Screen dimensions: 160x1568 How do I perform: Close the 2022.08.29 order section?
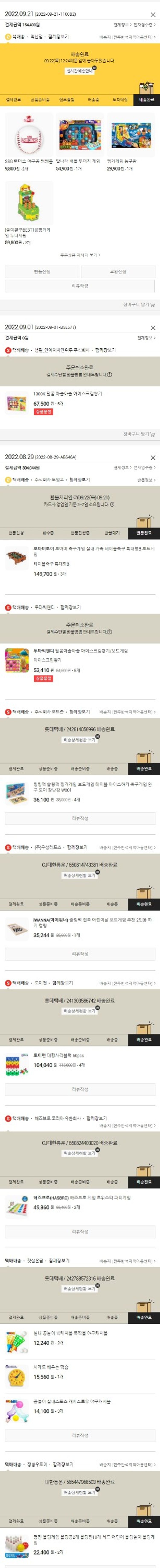pos(153,457)
